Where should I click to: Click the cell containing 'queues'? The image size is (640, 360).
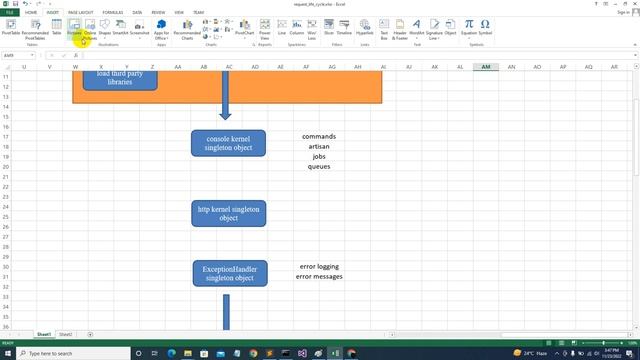[x=319, y=167]
